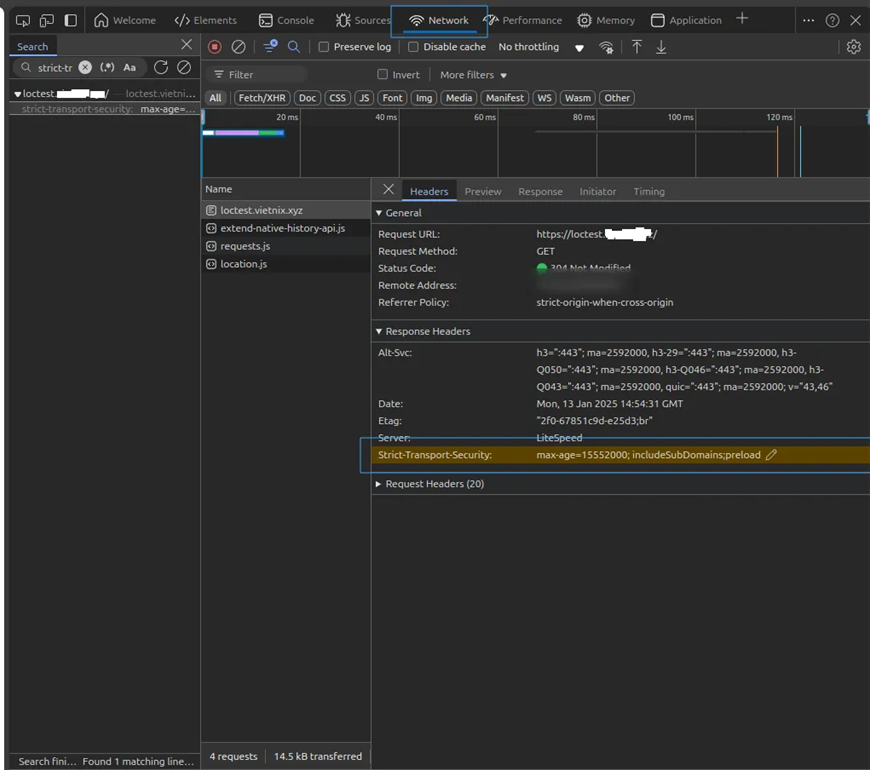
Task: Switch to the Elements tab
Action: [x=205, y=21]
